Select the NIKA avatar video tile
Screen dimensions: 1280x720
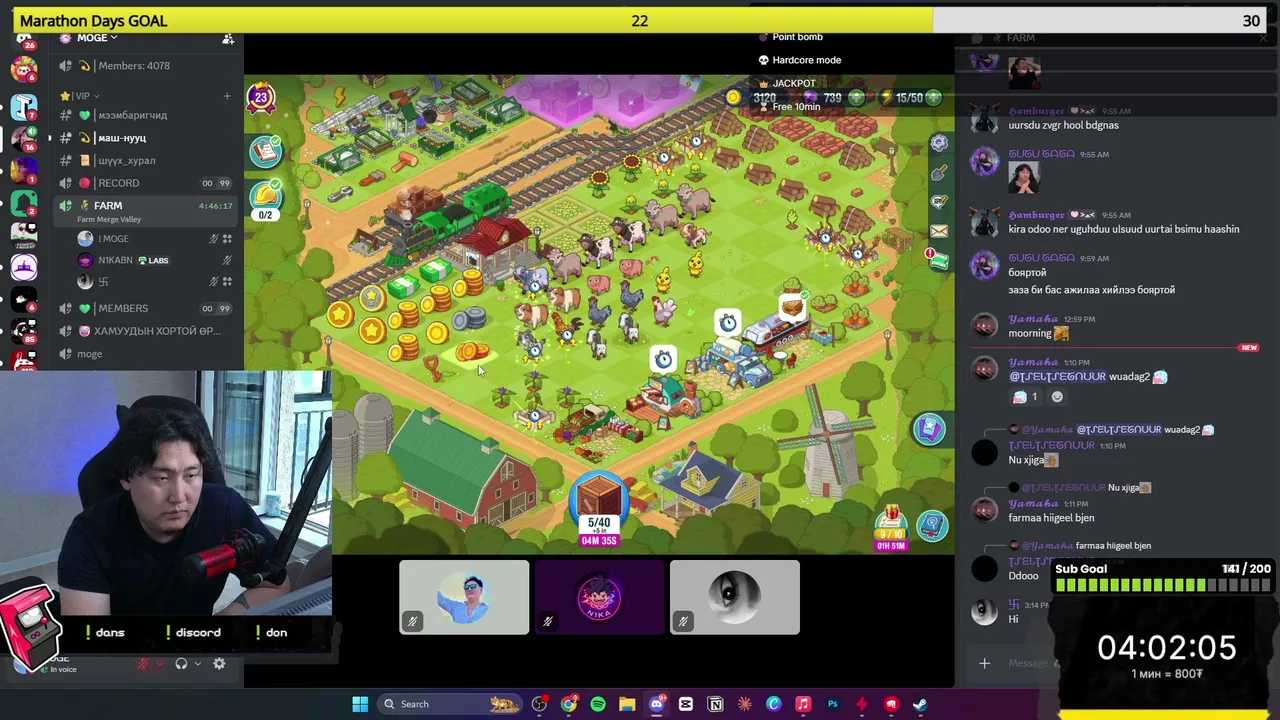click(599, 597)
